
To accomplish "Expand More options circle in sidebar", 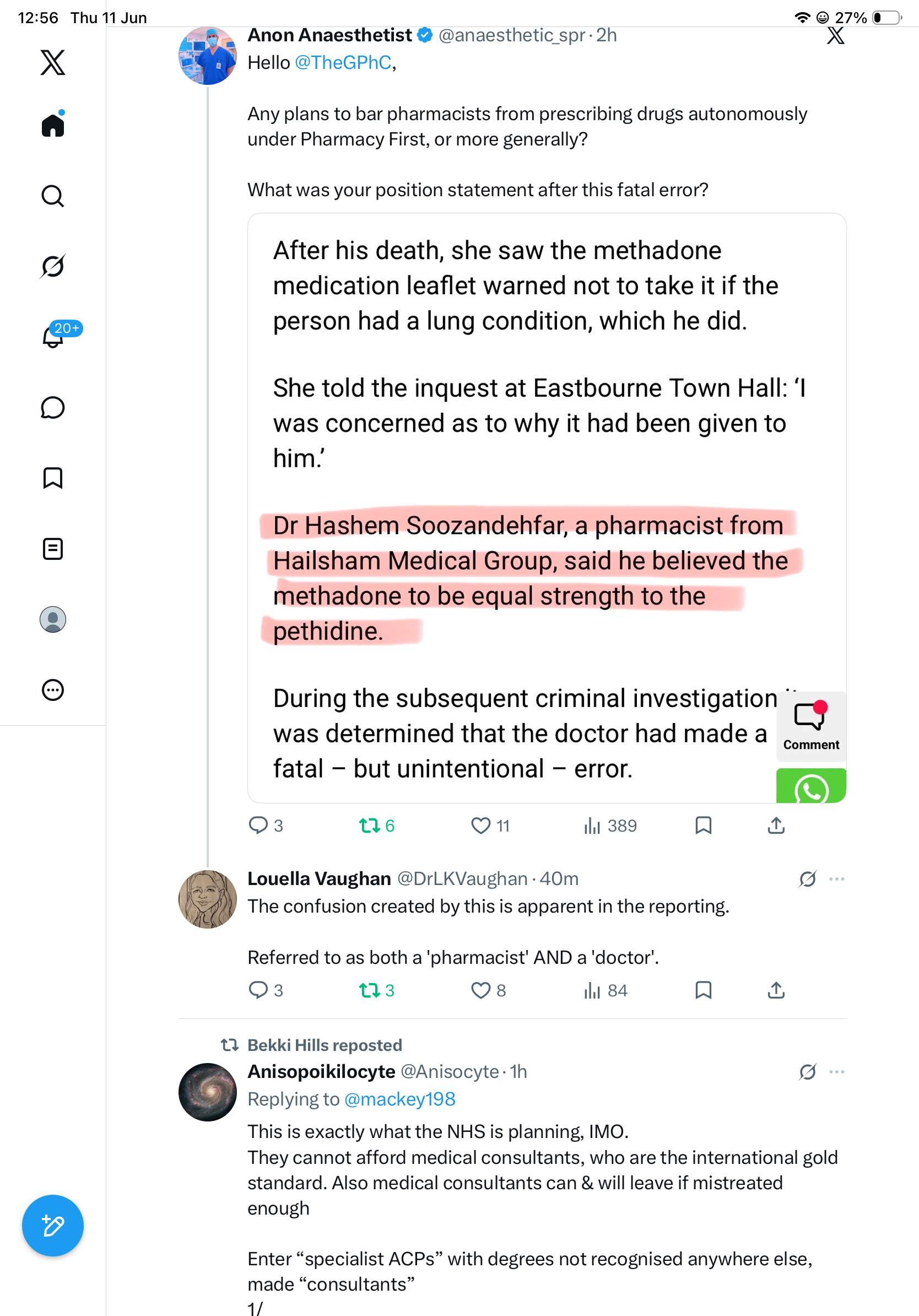I will click(53, 689).
